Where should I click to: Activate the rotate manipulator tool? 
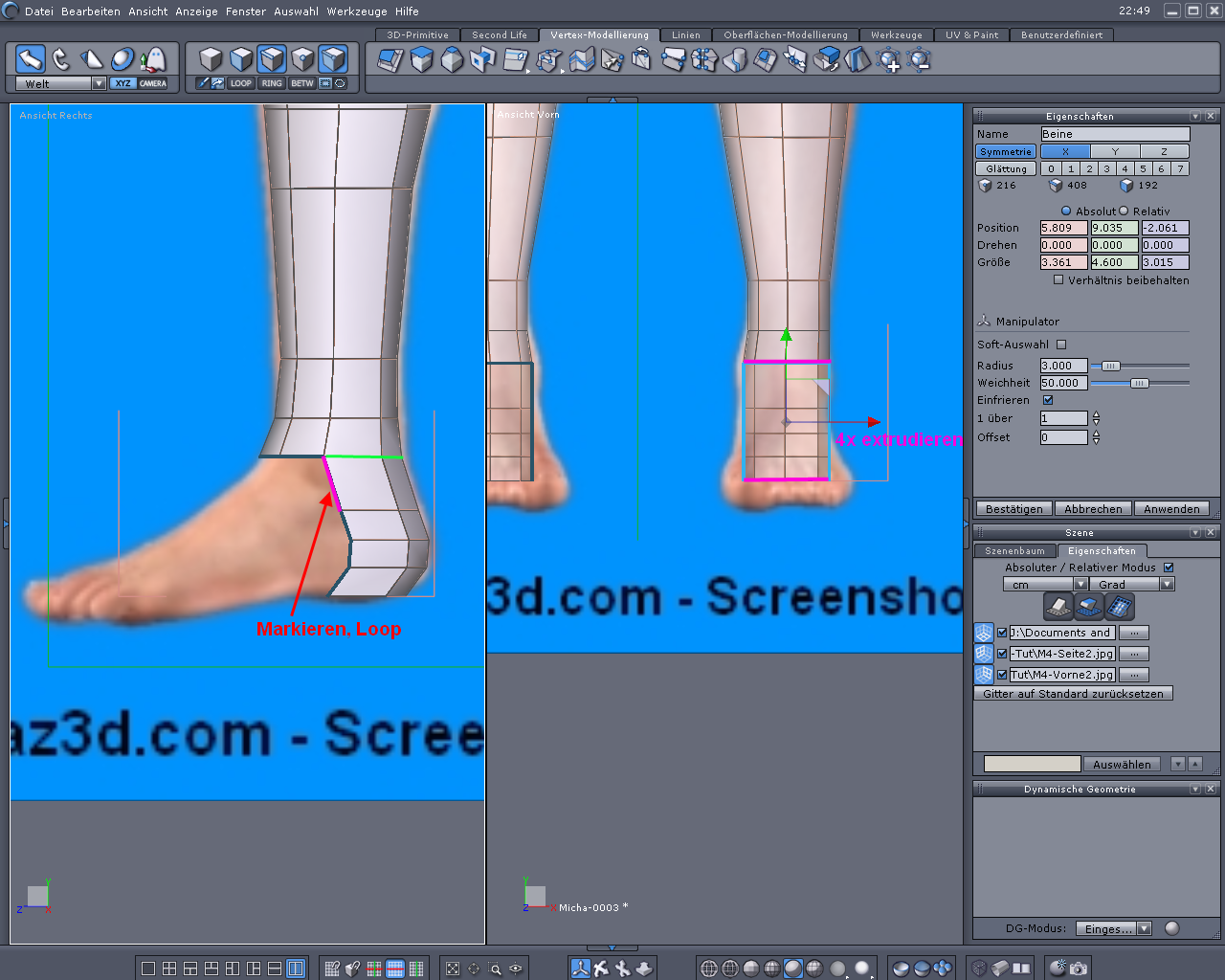(x=61, y=59)
